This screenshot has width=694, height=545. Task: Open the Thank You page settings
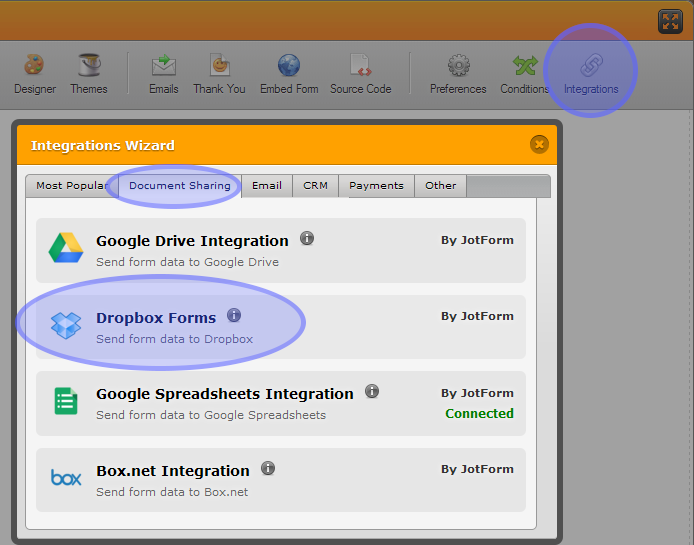(x=219, y=72)
